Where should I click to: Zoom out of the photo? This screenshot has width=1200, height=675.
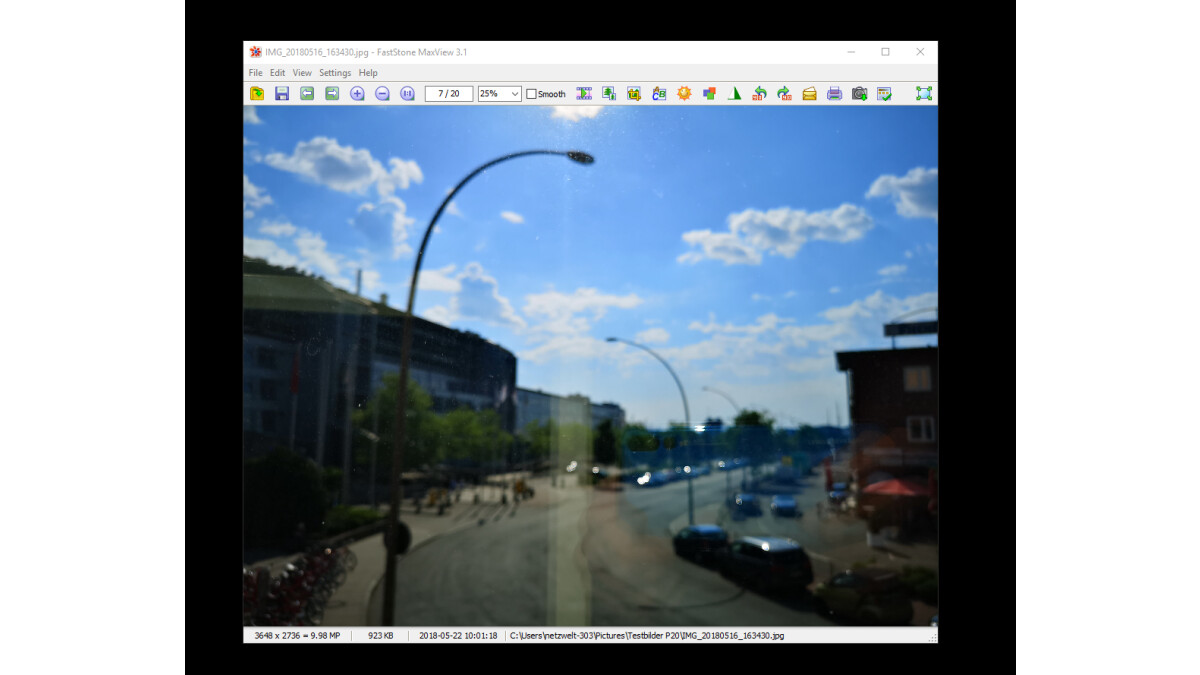tap(381, 93)
